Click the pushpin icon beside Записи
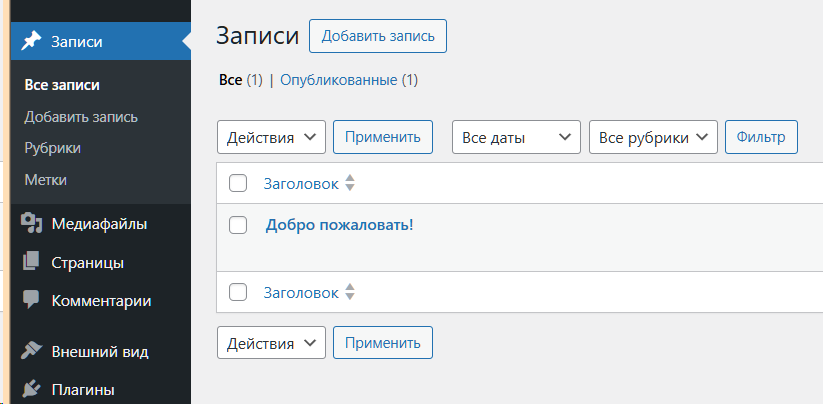 click(31, 41)
